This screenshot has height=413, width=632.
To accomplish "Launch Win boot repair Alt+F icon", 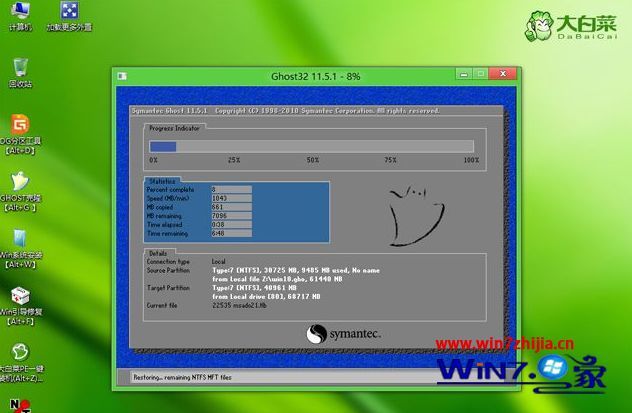I will (x=20, y=306).
